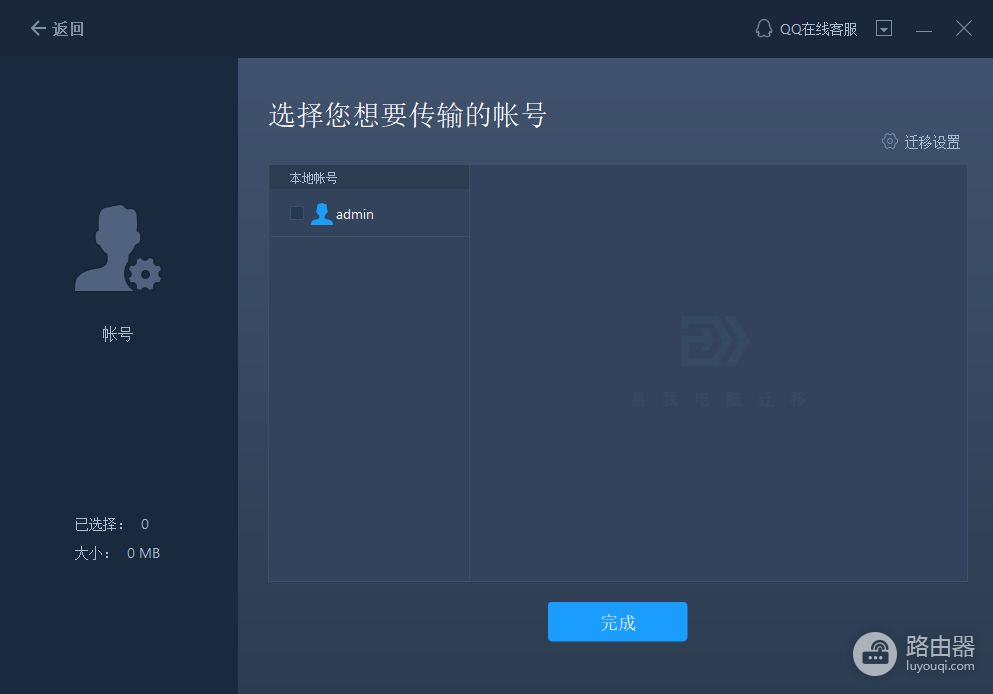The height and width of the screenshot is (694, 993).
Task: Select the admin account name
Action: pyautogui.click(x=355, y=215)
